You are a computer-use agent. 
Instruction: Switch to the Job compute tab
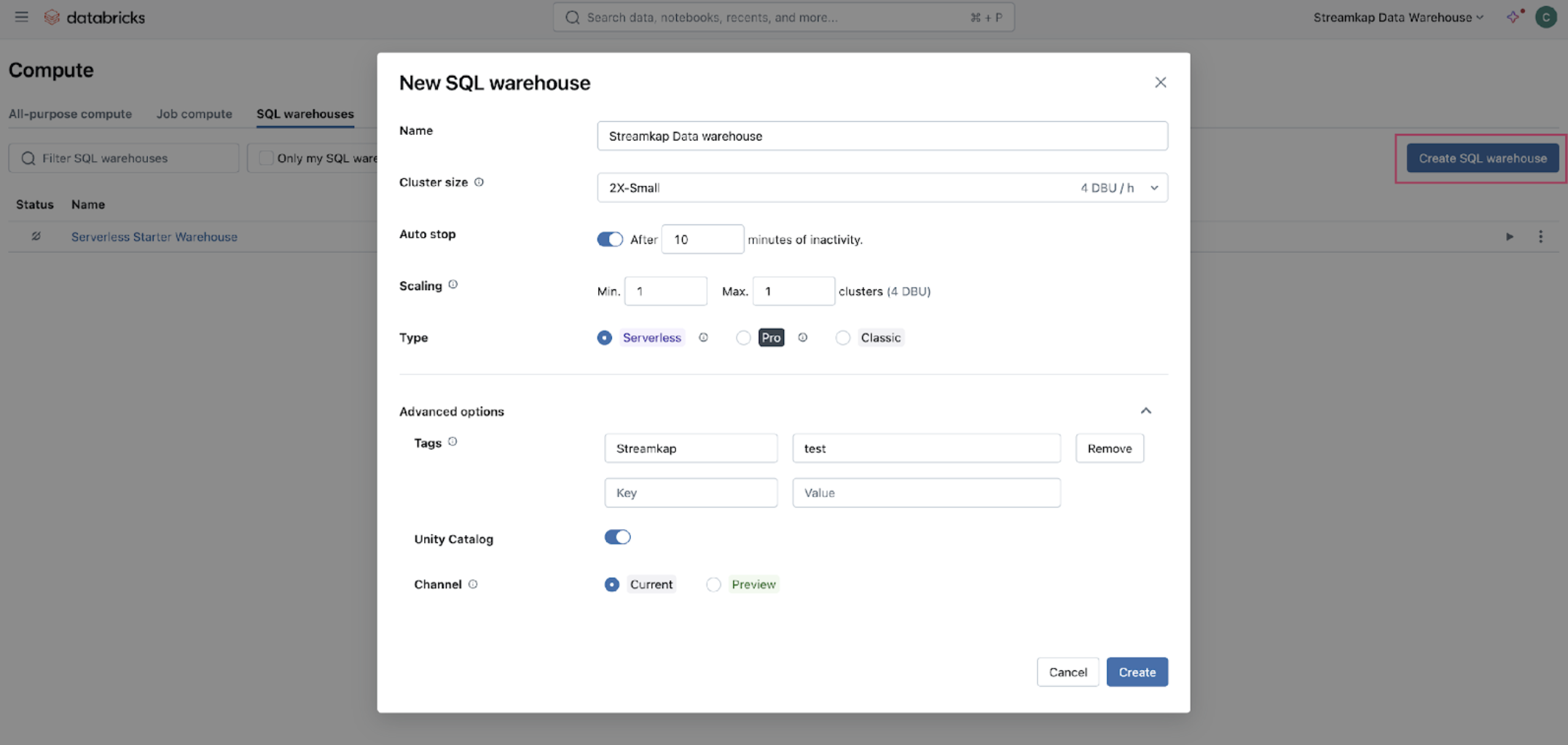(194, 114)
